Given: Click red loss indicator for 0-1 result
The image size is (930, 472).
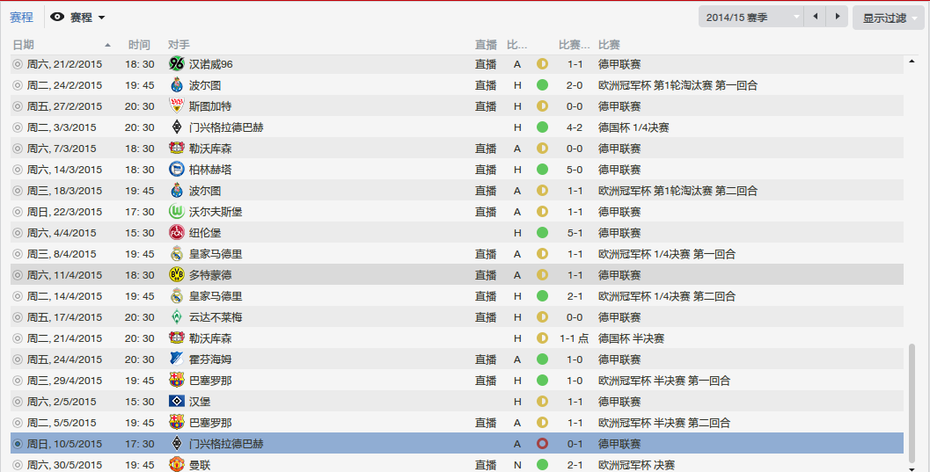Looking at the screenshot, I should coord(542,444).
